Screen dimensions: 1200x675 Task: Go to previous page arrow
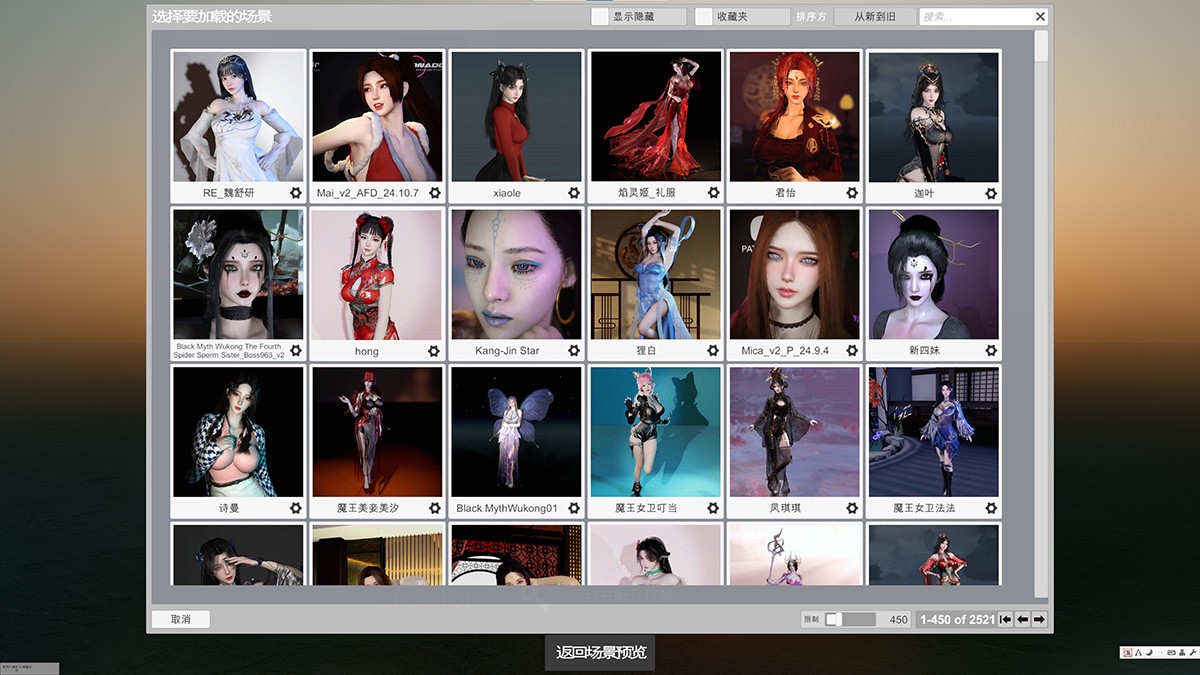coord(1023,620)
